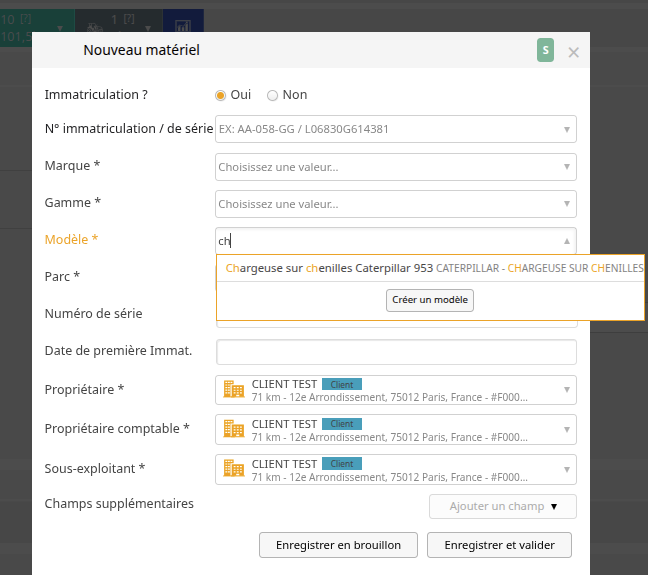Click the Créer un modèle button
The width and height of the screenshot is (648, 575).
(430, 300)
